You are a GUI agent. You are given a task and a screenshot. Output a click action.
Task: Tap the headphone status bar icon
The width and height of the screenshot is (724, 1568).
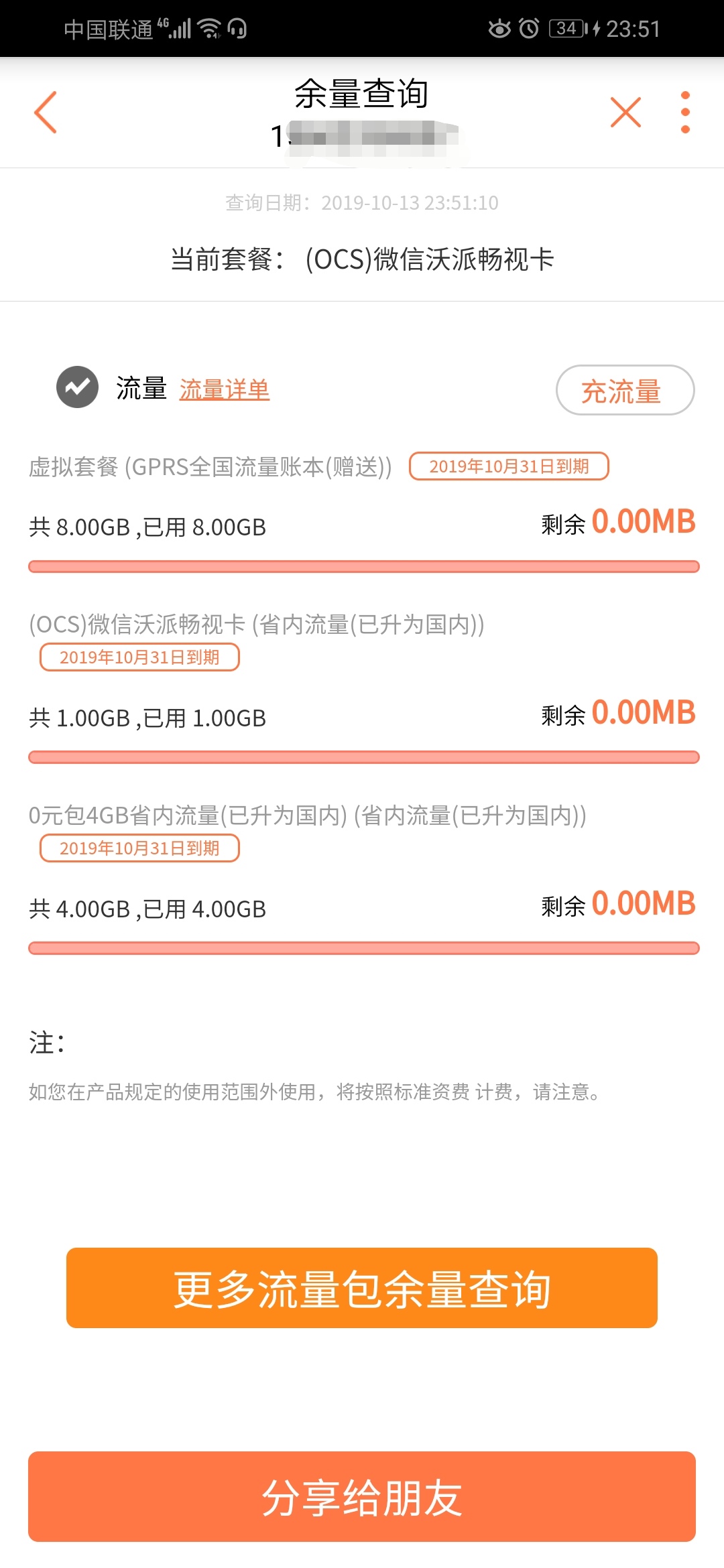(237, 28)
